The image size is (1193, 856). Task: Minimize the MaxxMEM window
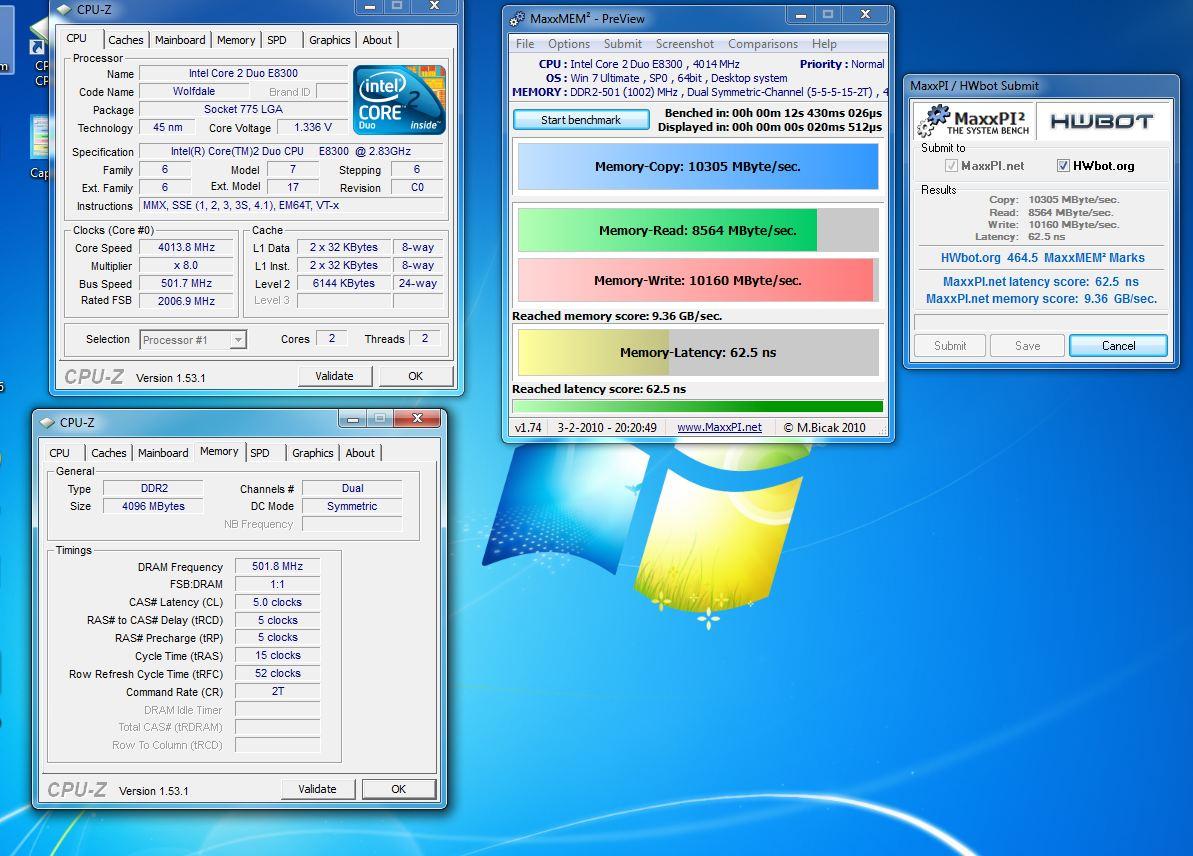pos(801,14)
